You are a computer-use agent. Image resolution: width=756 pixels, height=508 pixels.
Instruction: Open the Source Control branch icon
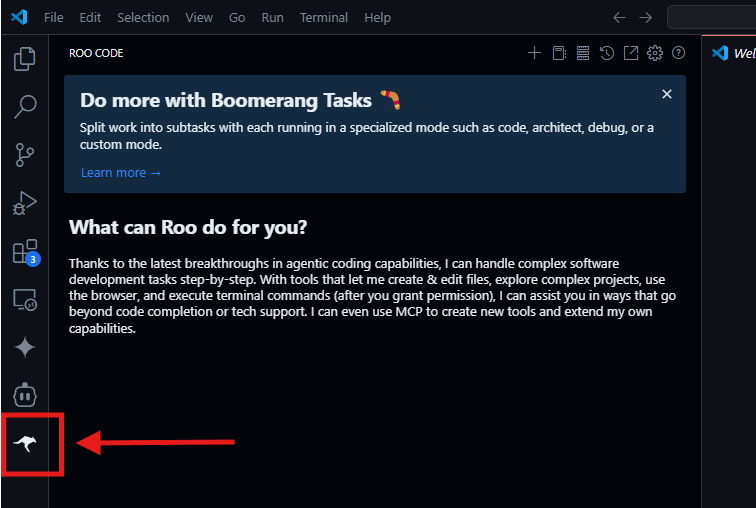click(x=25, y=155)
